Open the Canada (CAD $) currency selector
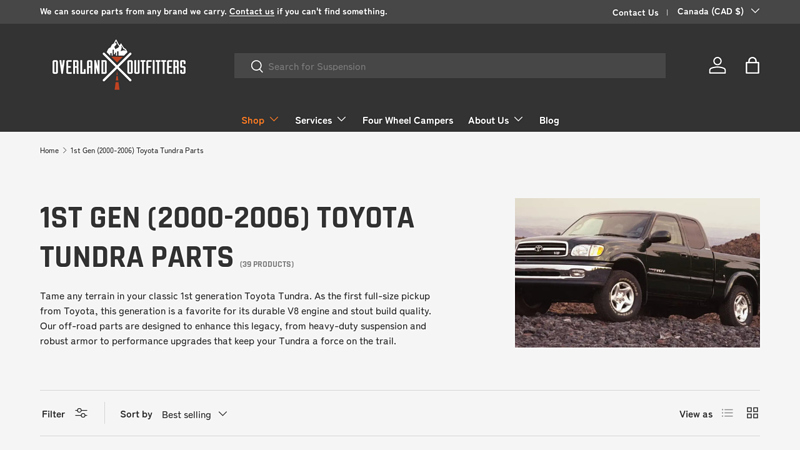 tap(718, 11)
